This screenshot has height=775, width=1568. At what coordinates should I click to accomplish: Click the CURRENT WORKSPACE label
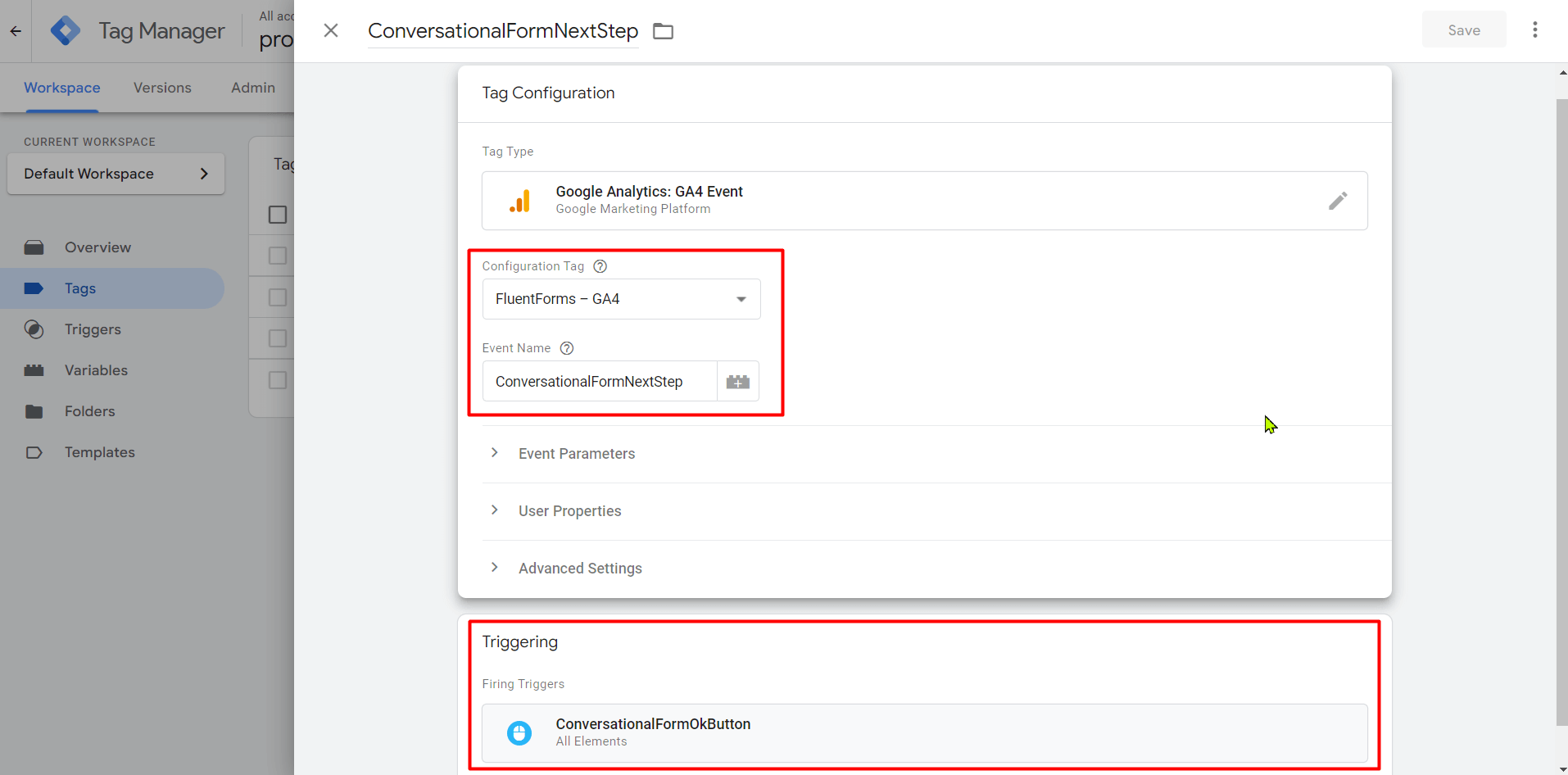(x=89, y=142)
